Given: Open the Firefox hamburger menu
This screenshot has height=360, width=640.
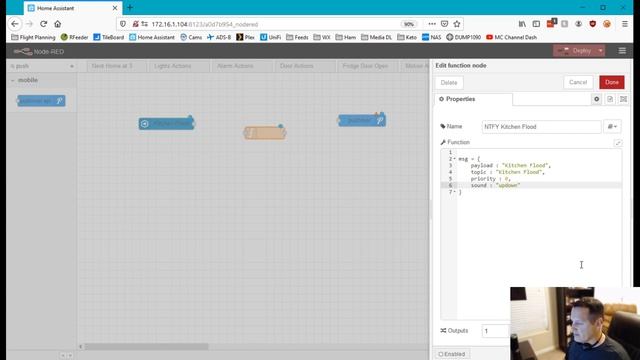Looking at the screenshot, I should pyautogui.click(x=625, y=24).
